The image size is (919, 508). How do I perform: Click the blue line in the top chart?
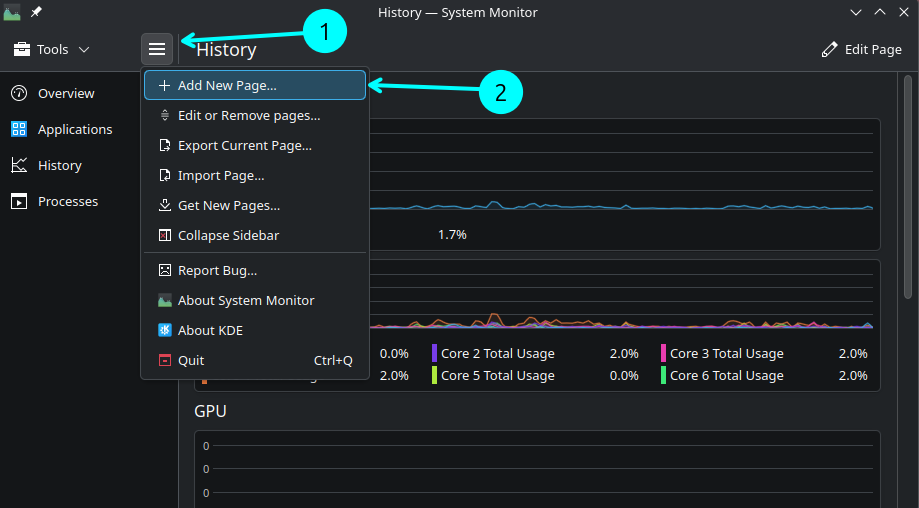[621, 206]
